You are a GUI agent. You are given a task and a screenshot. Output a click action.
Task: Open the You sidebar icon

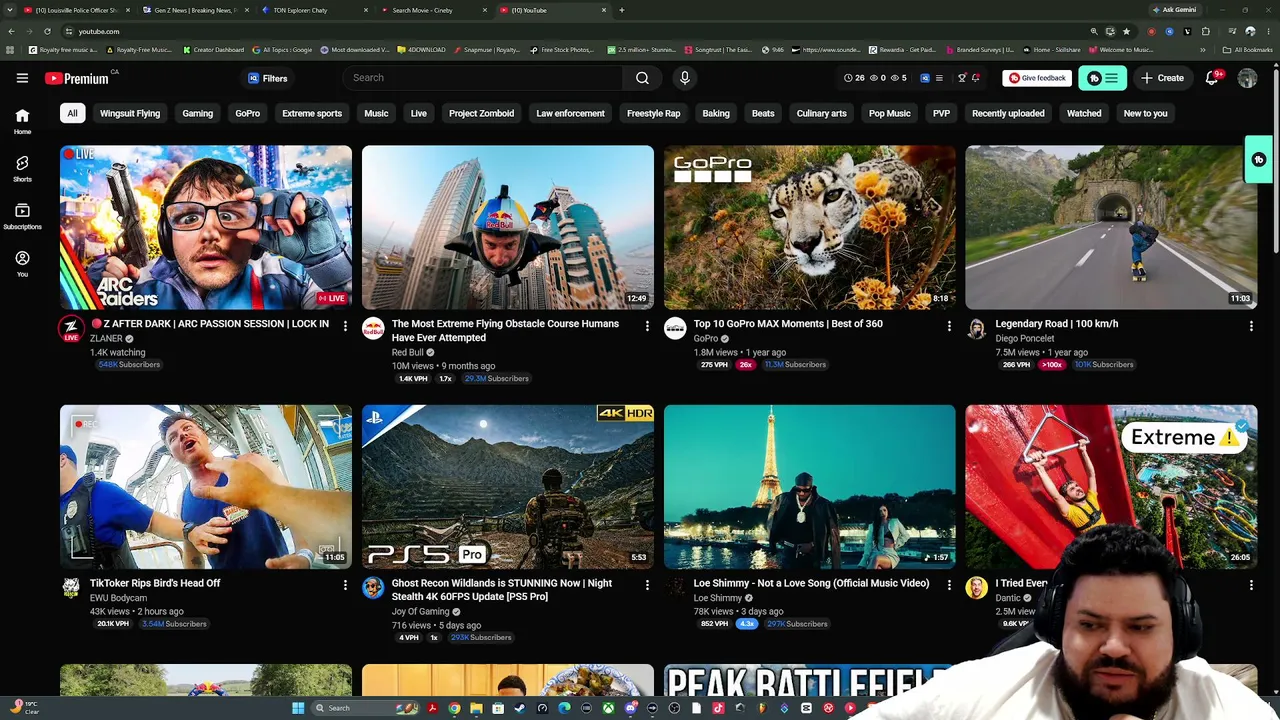point(22,263)
